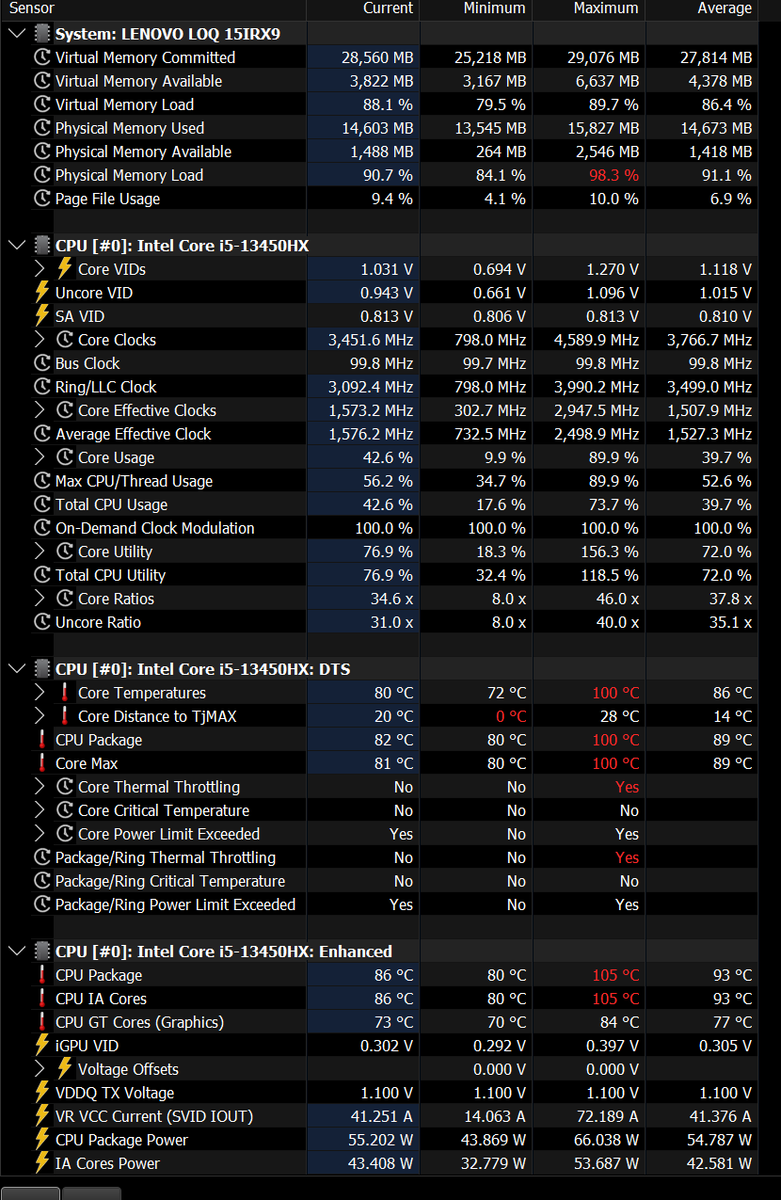Click the clock icon beside Virtual Memory Load

[x=42, y=105]
